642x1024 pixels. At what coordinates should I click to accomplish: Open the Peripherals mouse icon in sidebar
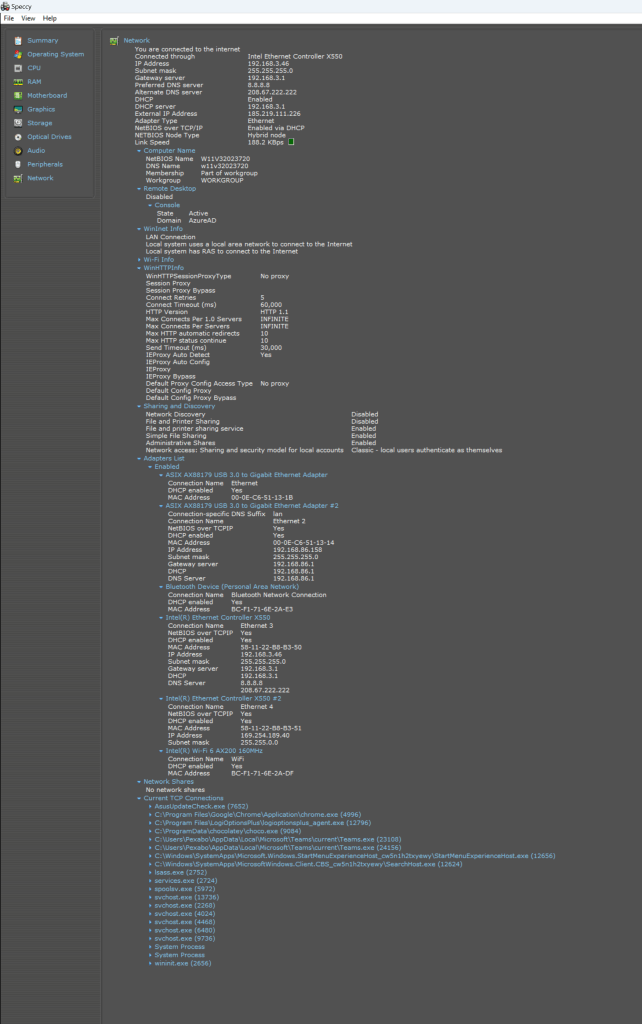click(18, 165)
